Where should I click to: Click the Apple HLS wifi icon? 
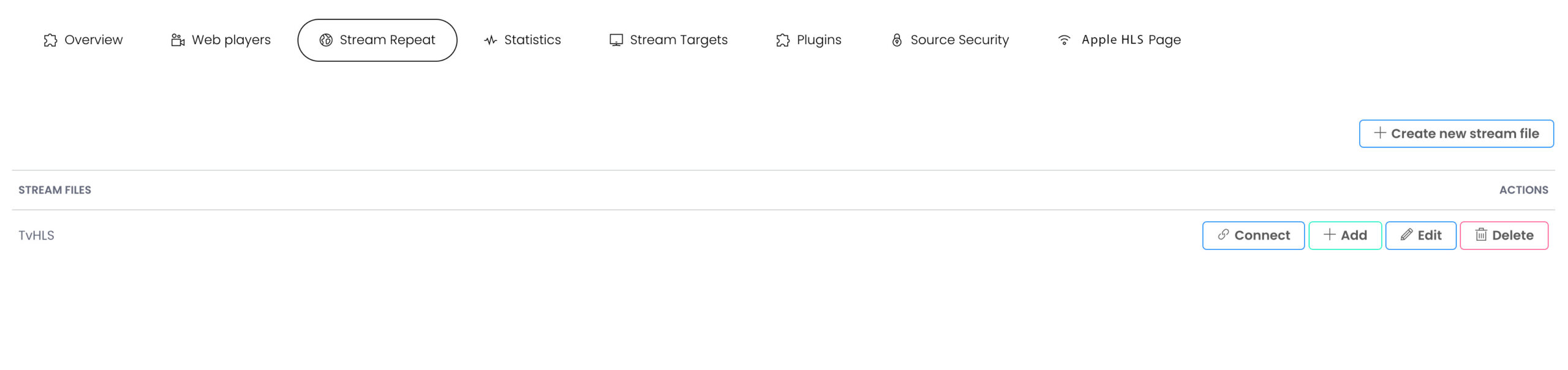(1065, 40)
